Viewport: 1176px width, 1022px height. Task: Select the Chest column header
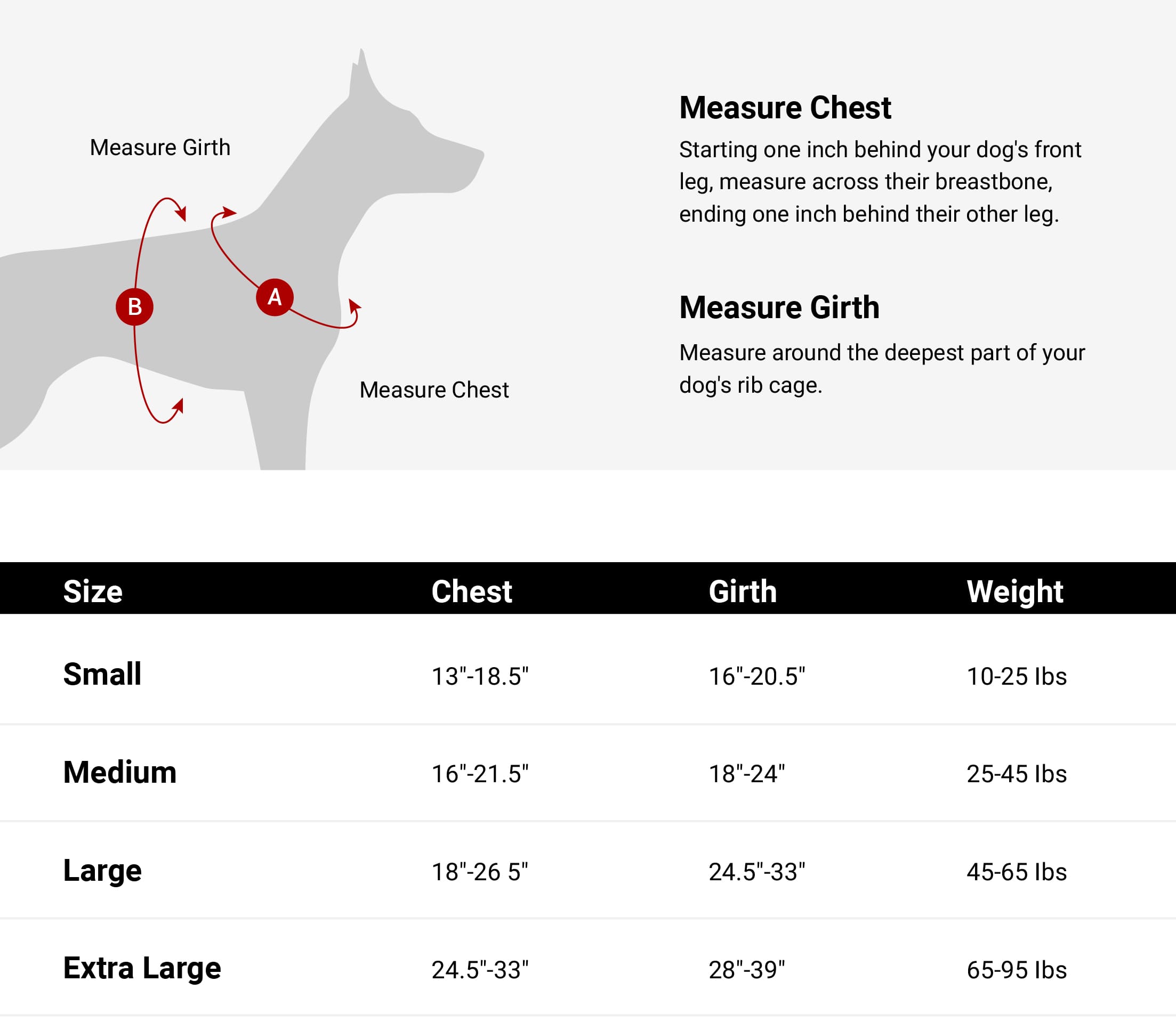click(x=471, y=591)
